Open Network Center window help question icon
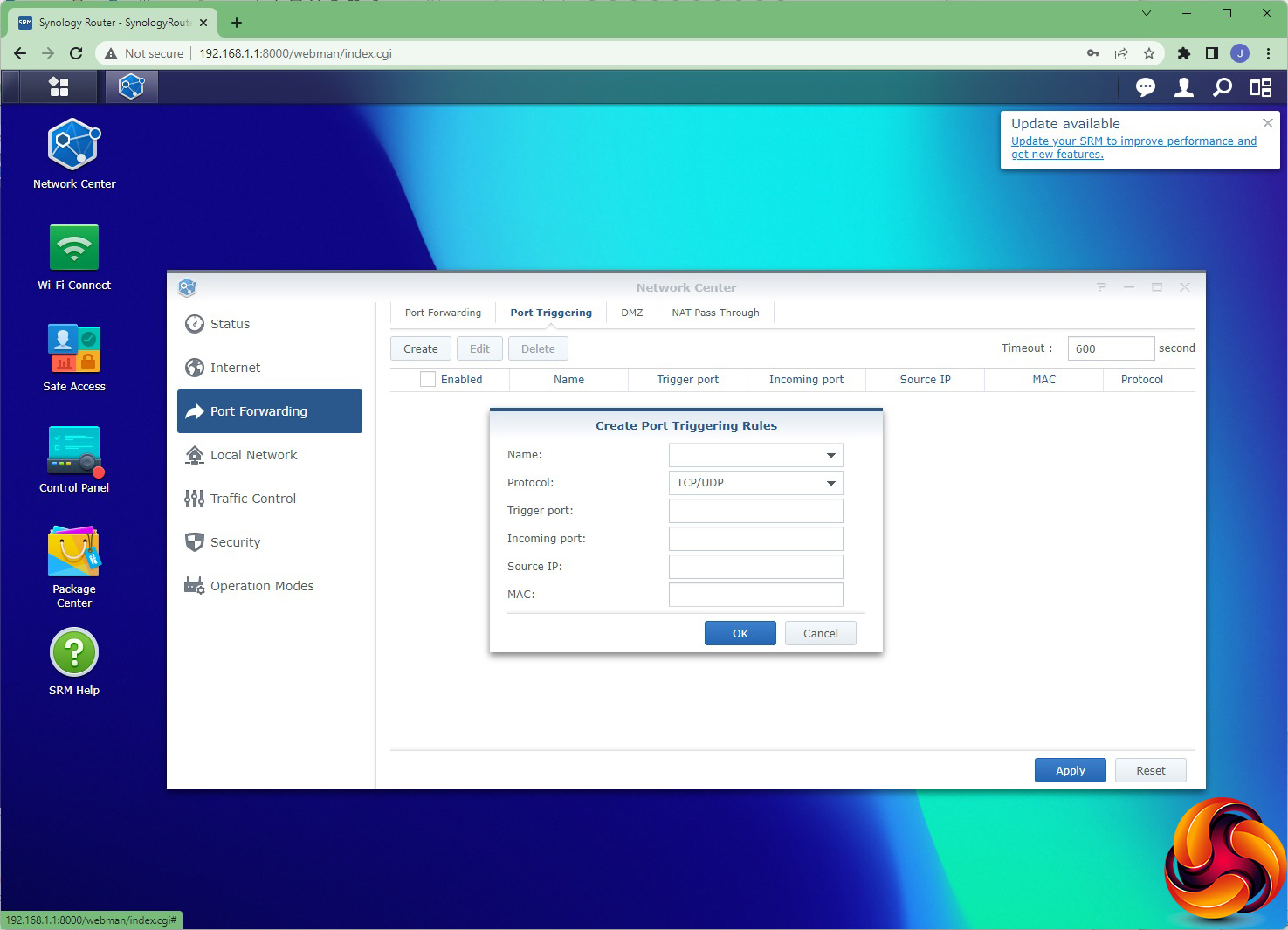 coord(1101,287)
